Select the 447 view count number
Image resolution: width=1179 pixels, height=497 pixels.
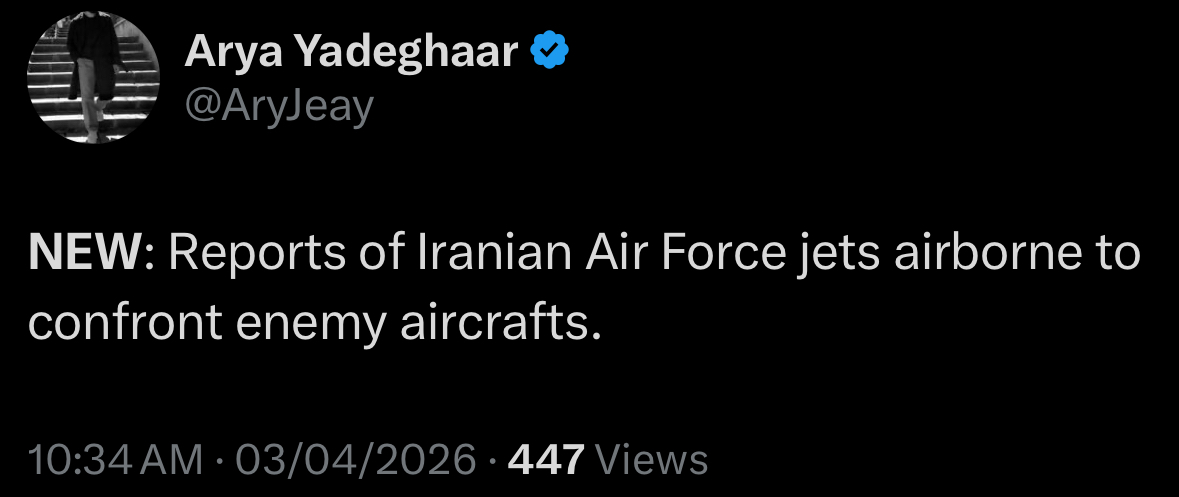(547, 459)
